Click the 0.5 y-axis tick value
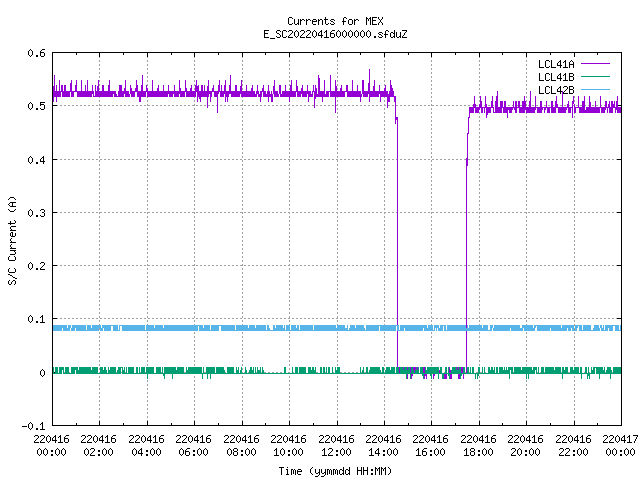Image resolution: width=640 pixels, height=480 pixels. (36, 106)
